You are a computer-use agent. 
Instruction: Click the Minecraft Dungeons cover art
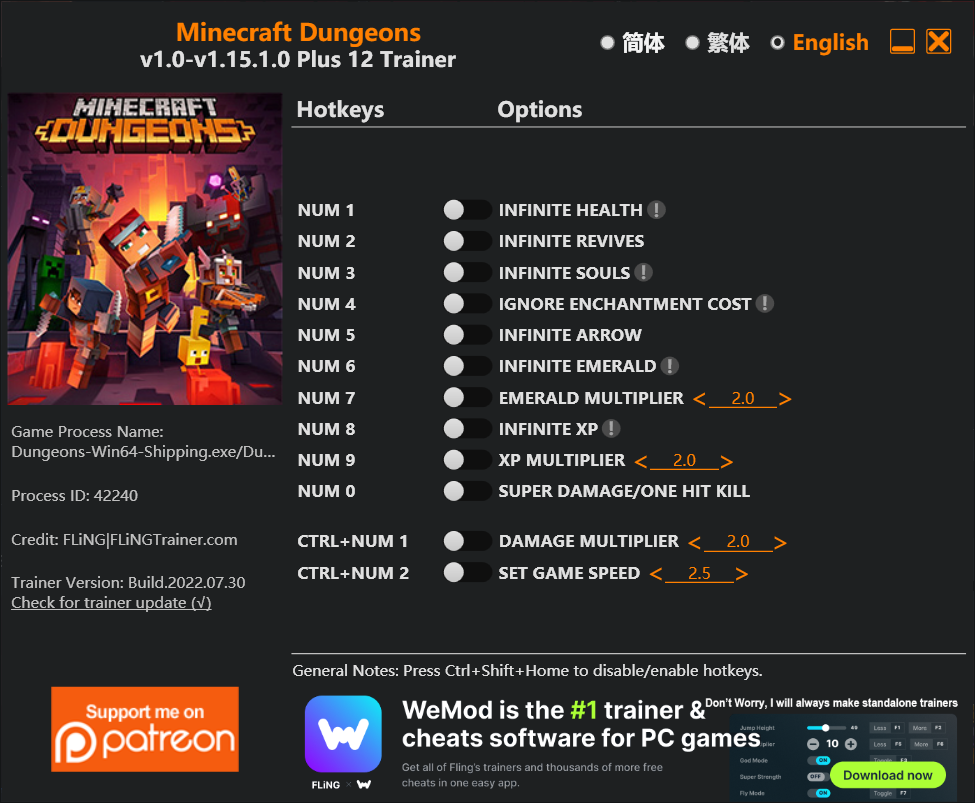[x=144, y=249]
